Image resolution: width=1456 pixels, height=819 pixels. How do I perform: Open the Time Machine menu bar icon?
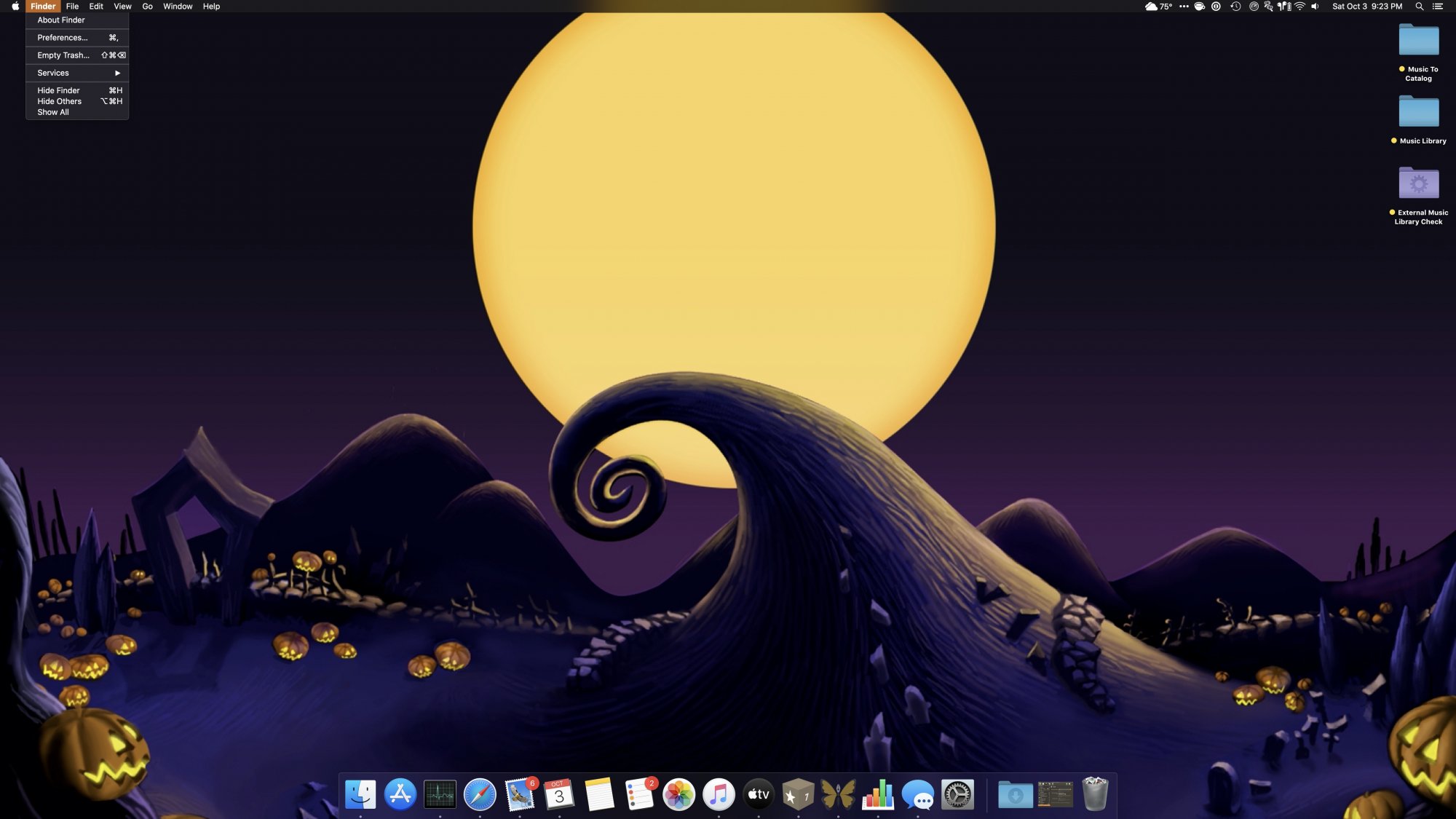click(x=1235, y=7)
